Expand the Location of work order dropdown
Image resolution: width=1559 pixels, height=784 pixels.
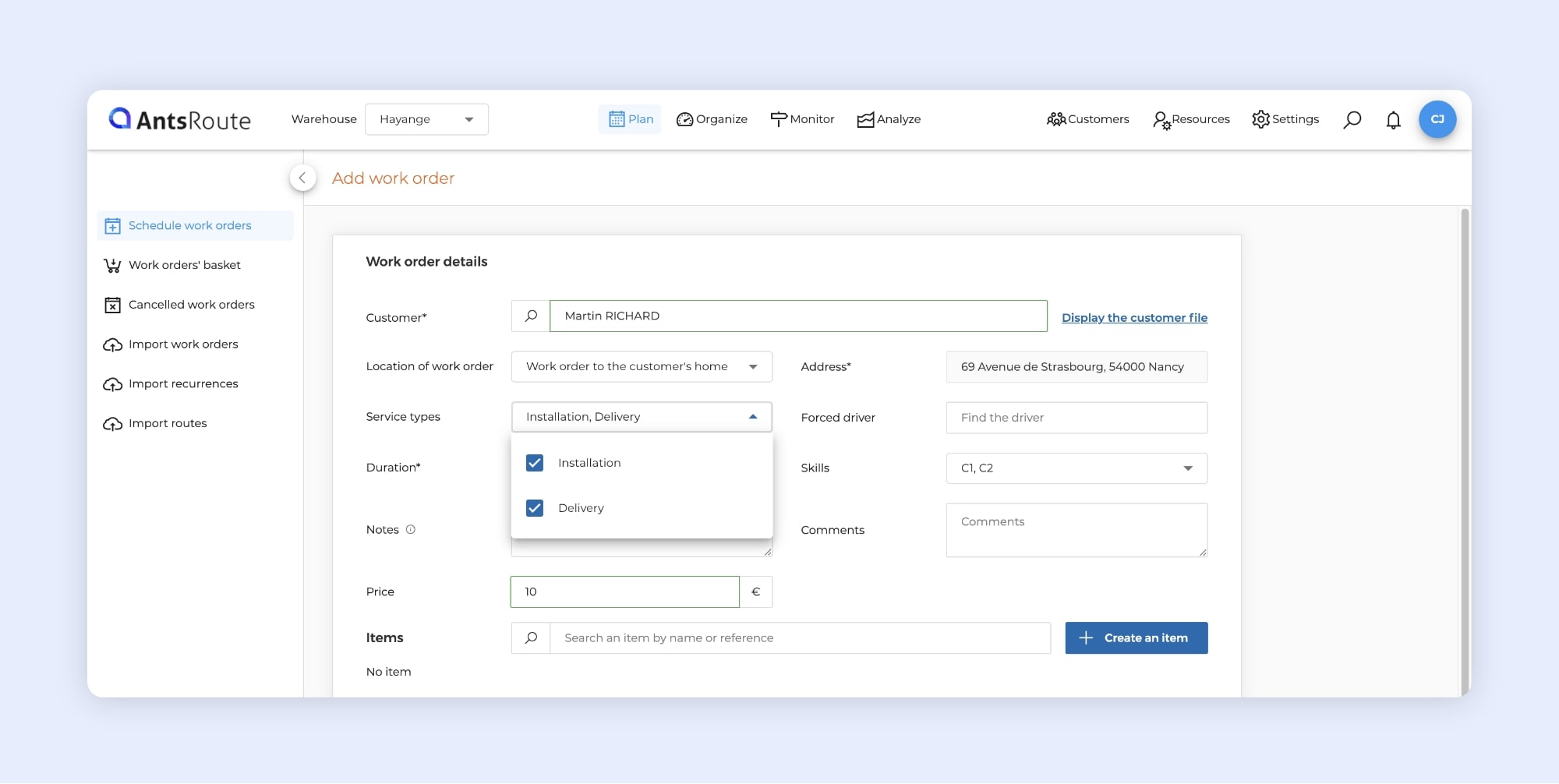(x=641, y=366)
